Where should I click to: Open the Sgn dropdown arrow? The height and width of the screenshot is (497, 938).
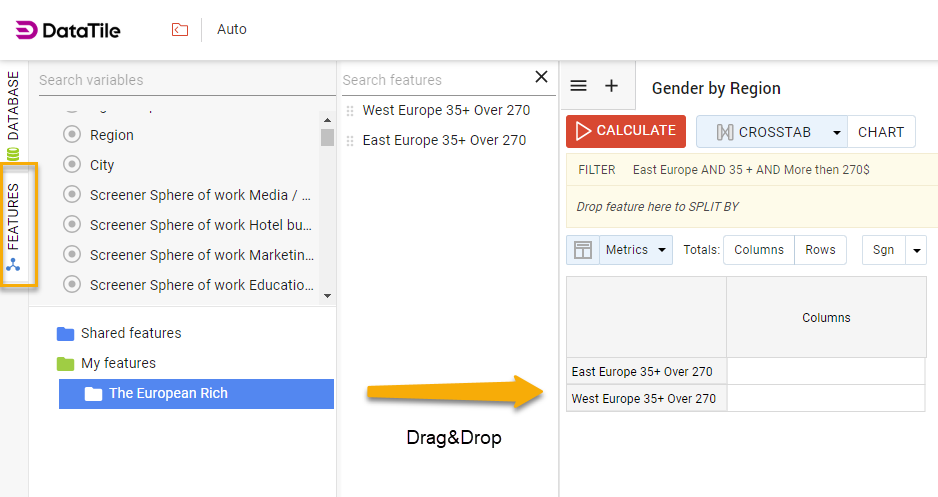click(916, 250)
